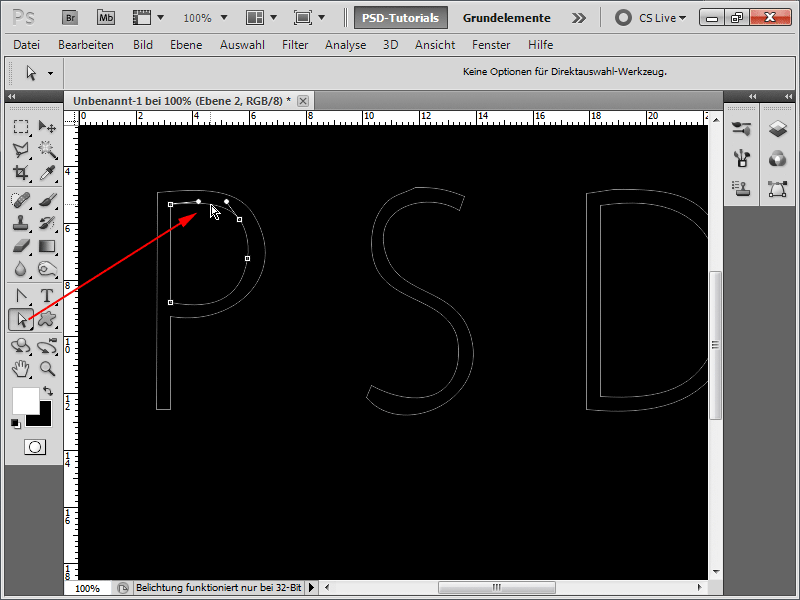Select the Clone Stamp tool

(x=21, y=223)
